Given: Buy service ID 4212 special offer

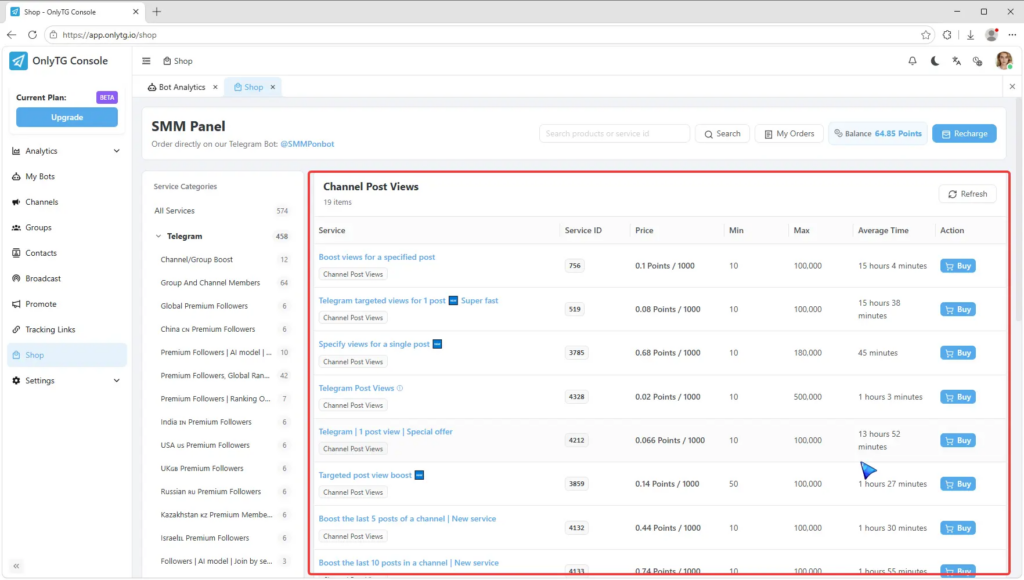Looking at the screenshot, I should coord(957,440).
